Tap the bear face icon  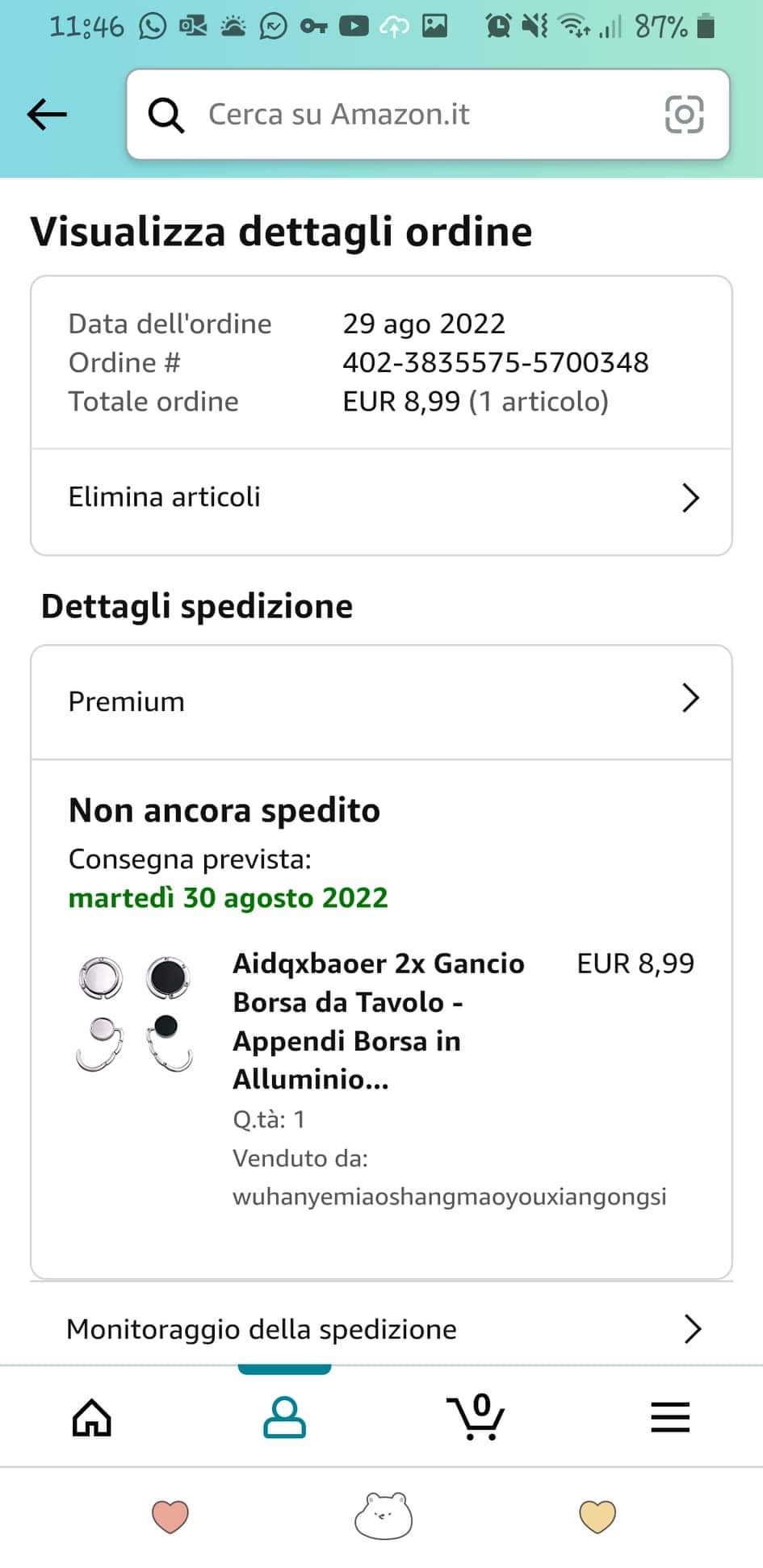pos(384,1516)
